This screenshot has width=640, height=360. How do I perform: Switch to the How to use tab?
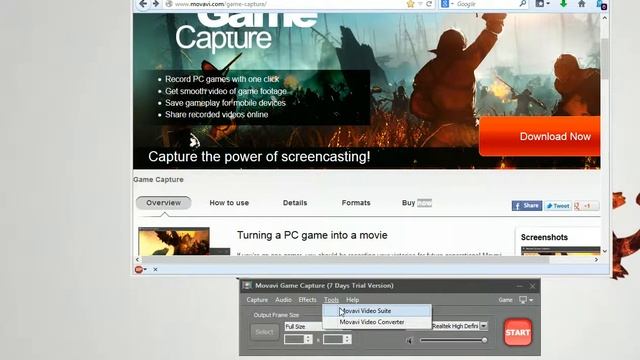tap(229, 203)
